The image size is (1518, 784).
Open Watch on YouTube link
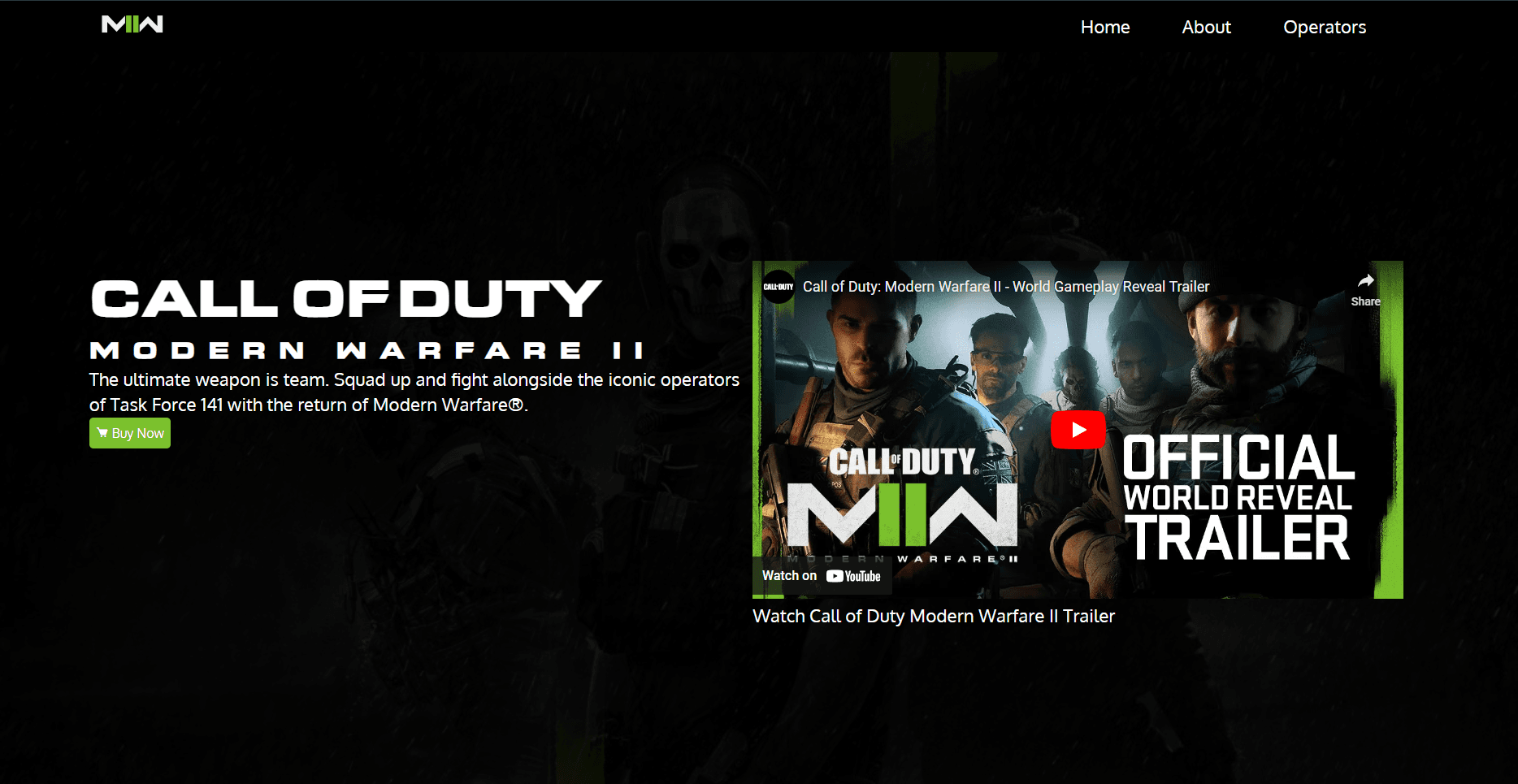click(822, 576)
